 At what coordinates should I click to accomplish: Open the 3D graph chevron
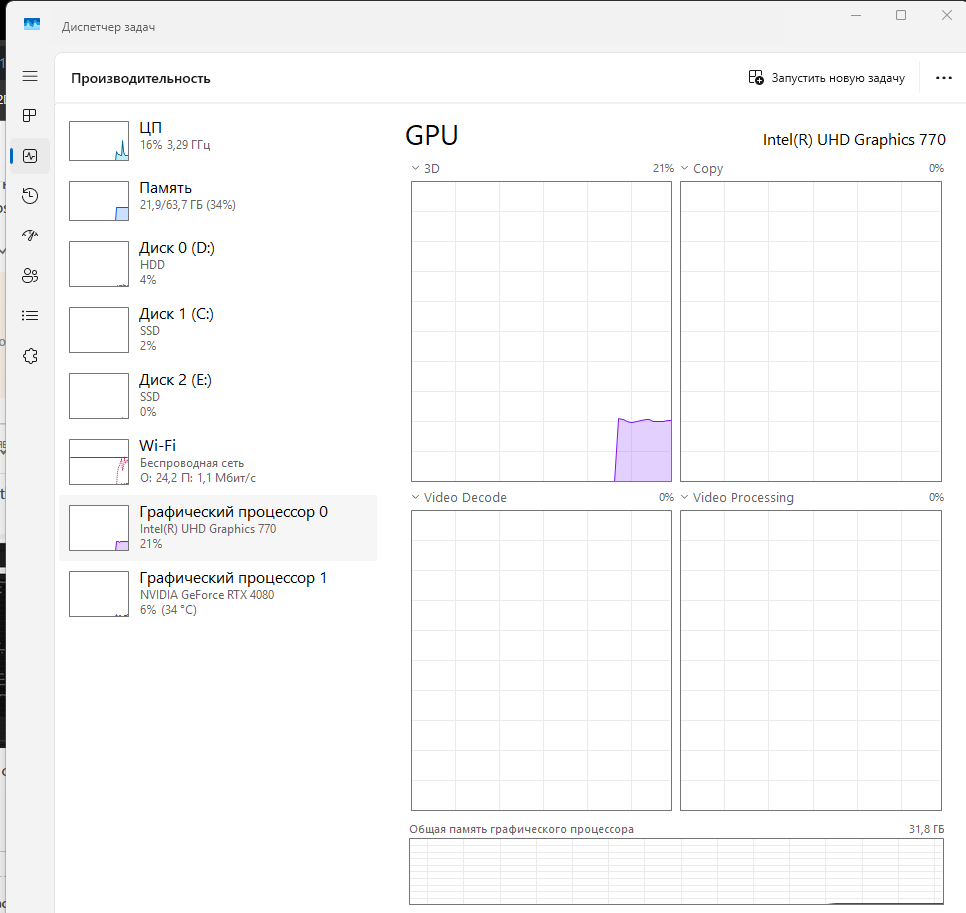(414, 168)
